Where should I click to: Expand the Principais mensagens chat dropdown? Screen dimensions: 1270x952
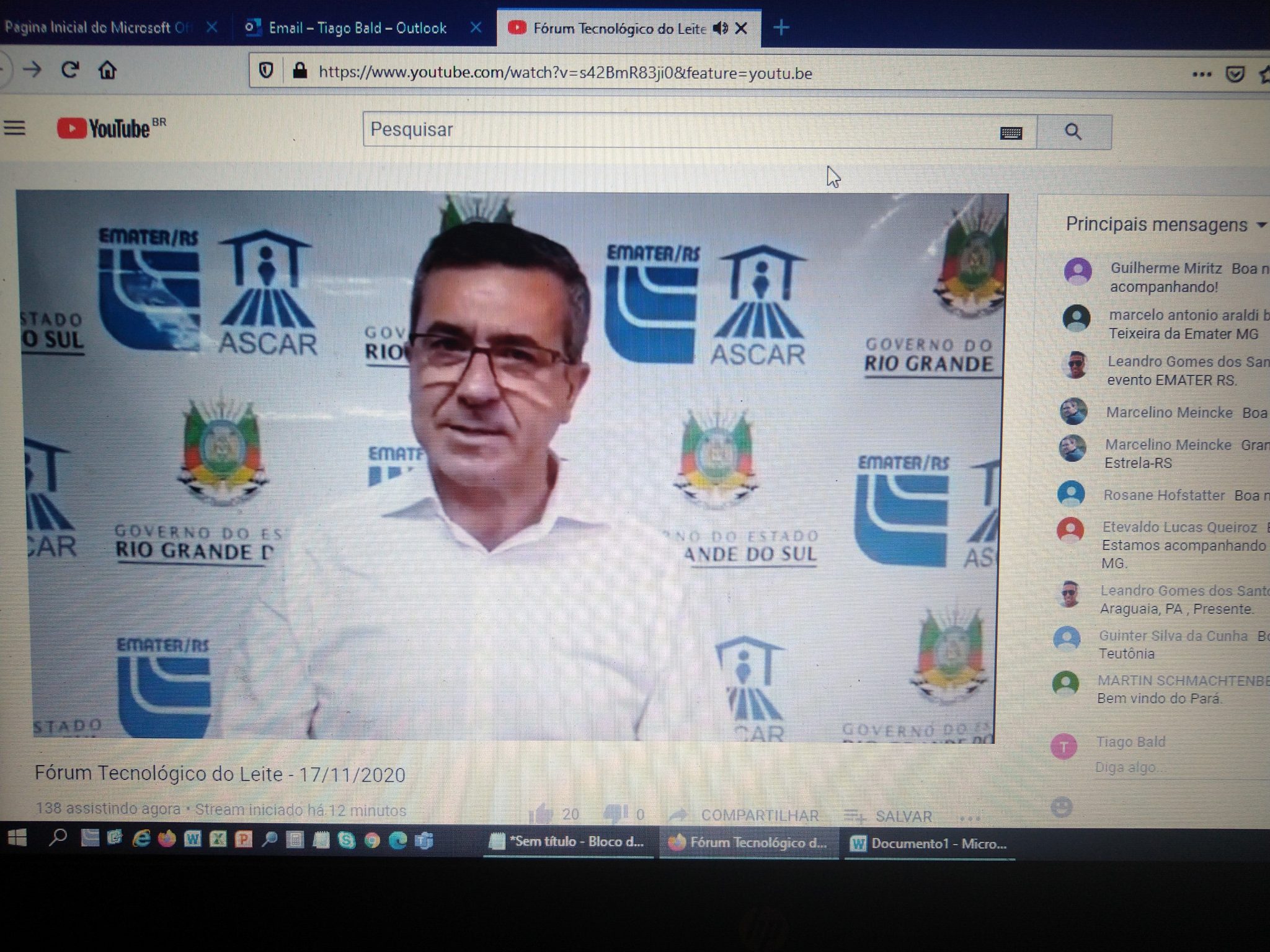click(x=1261, y=225)
